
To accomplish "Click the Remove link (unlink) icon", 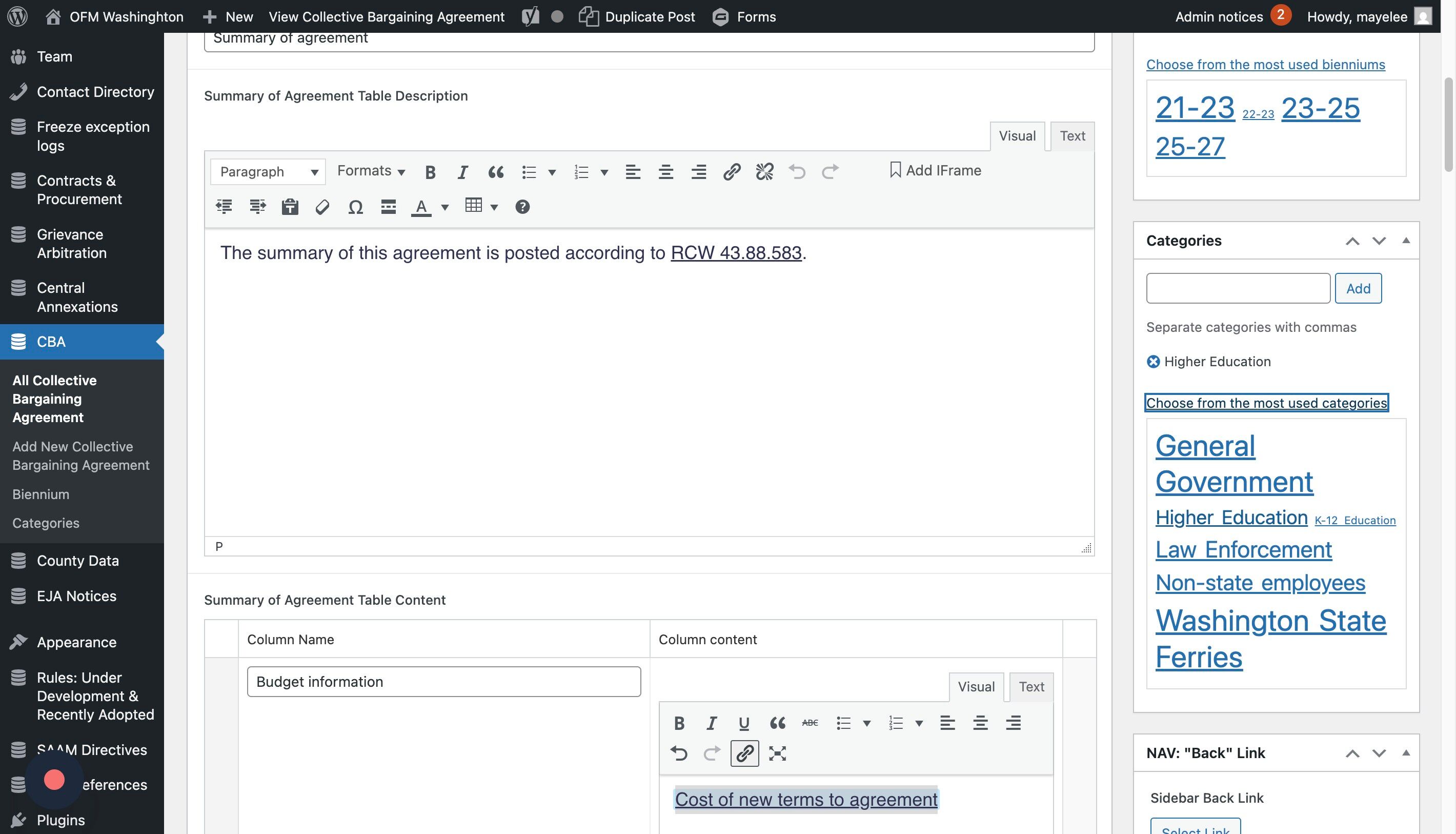I will 764,172.
